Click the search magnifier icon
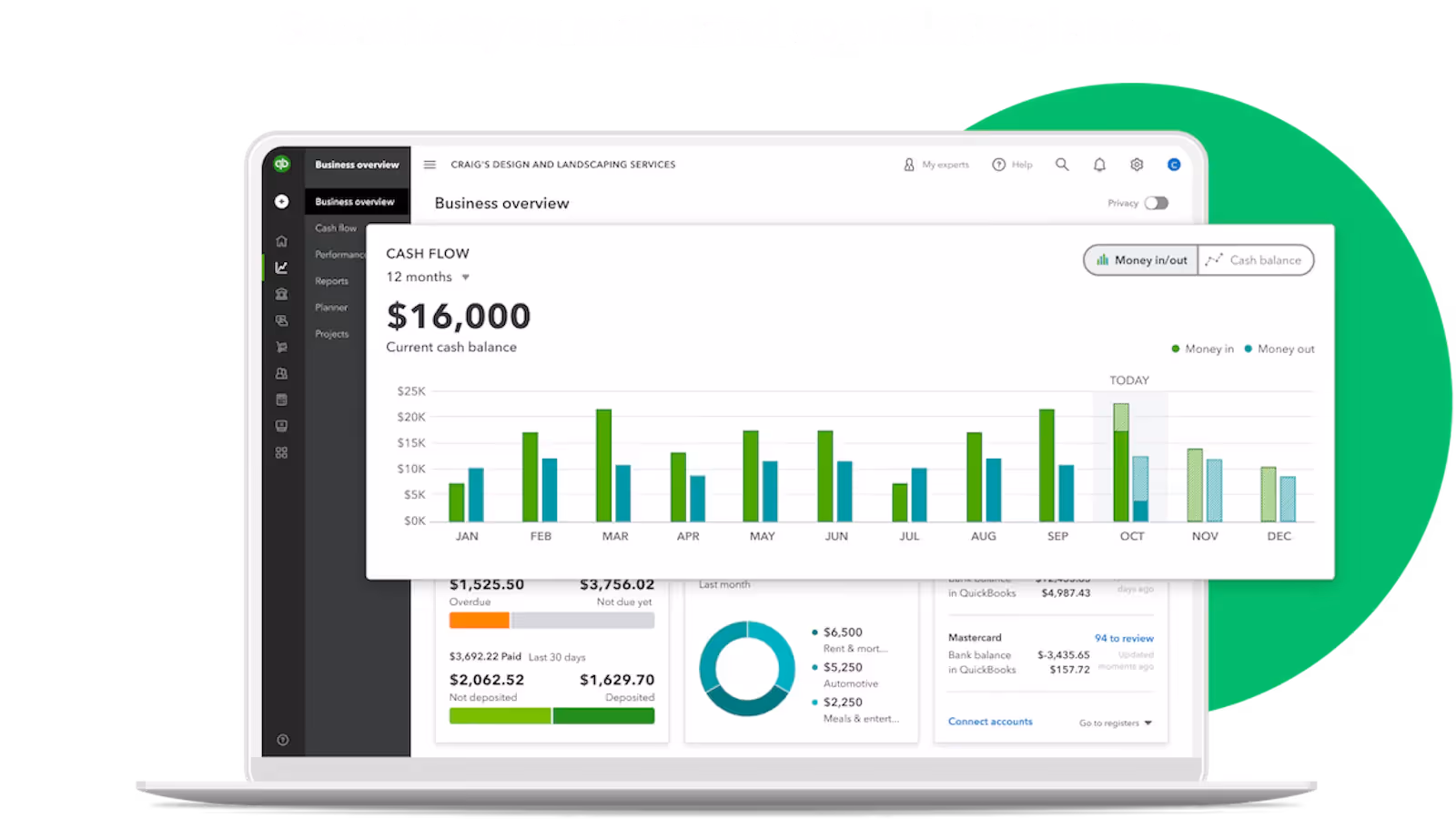Viewport: 1456px width, 819px height. pyautogui.click(x=1062, y=165)
